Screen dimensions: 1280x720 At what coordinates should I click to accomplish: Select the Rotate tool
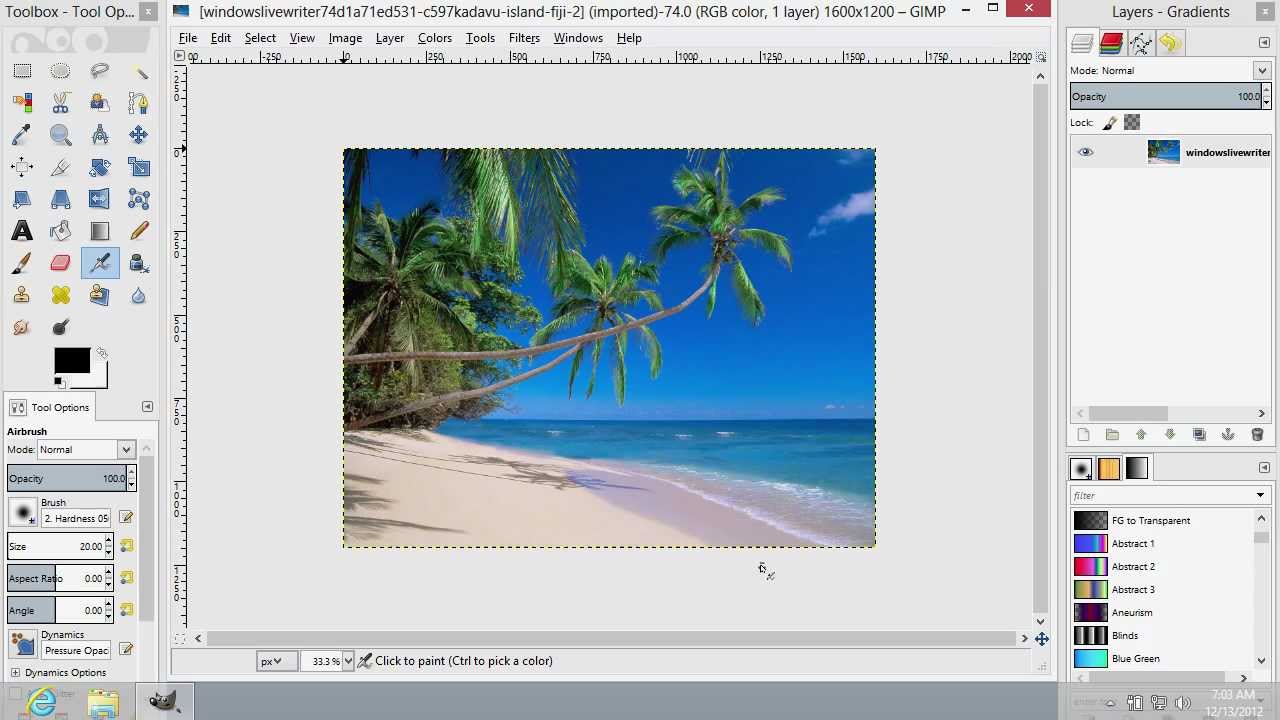coord(99,167)
